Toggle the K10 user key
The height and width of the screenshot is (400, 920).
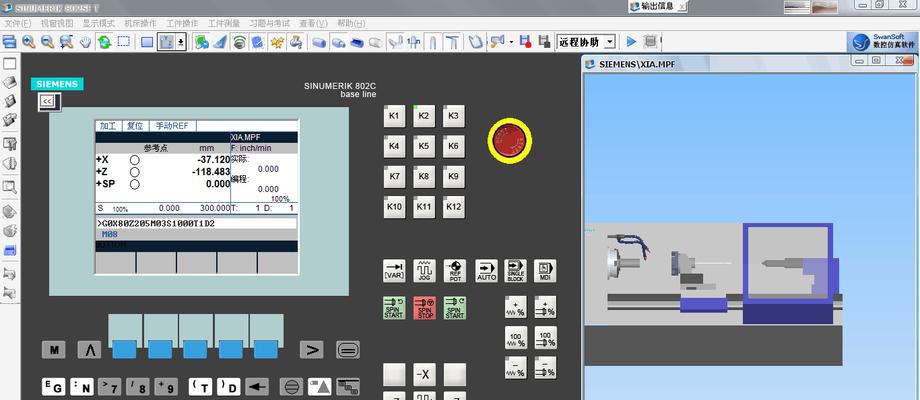[394, 207]
